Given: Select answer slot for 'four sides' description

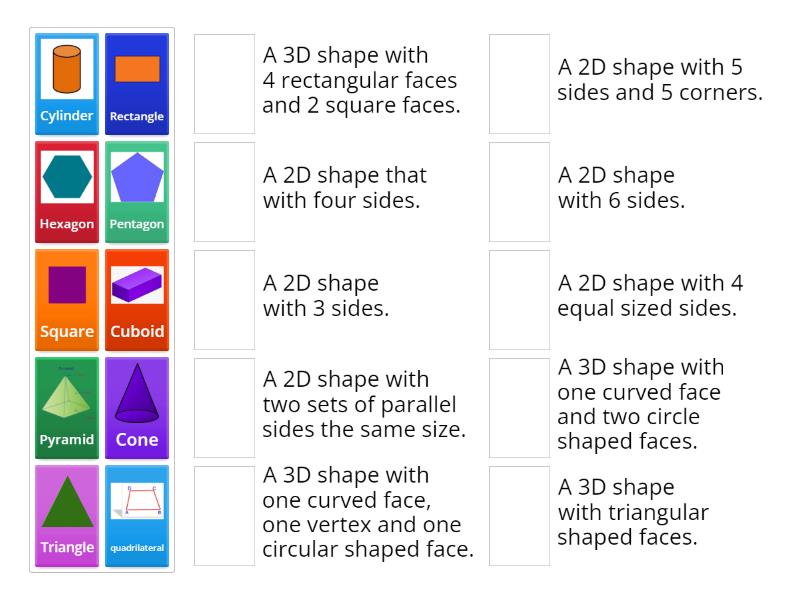Looking at the screenshot, I should pos(224,192).
